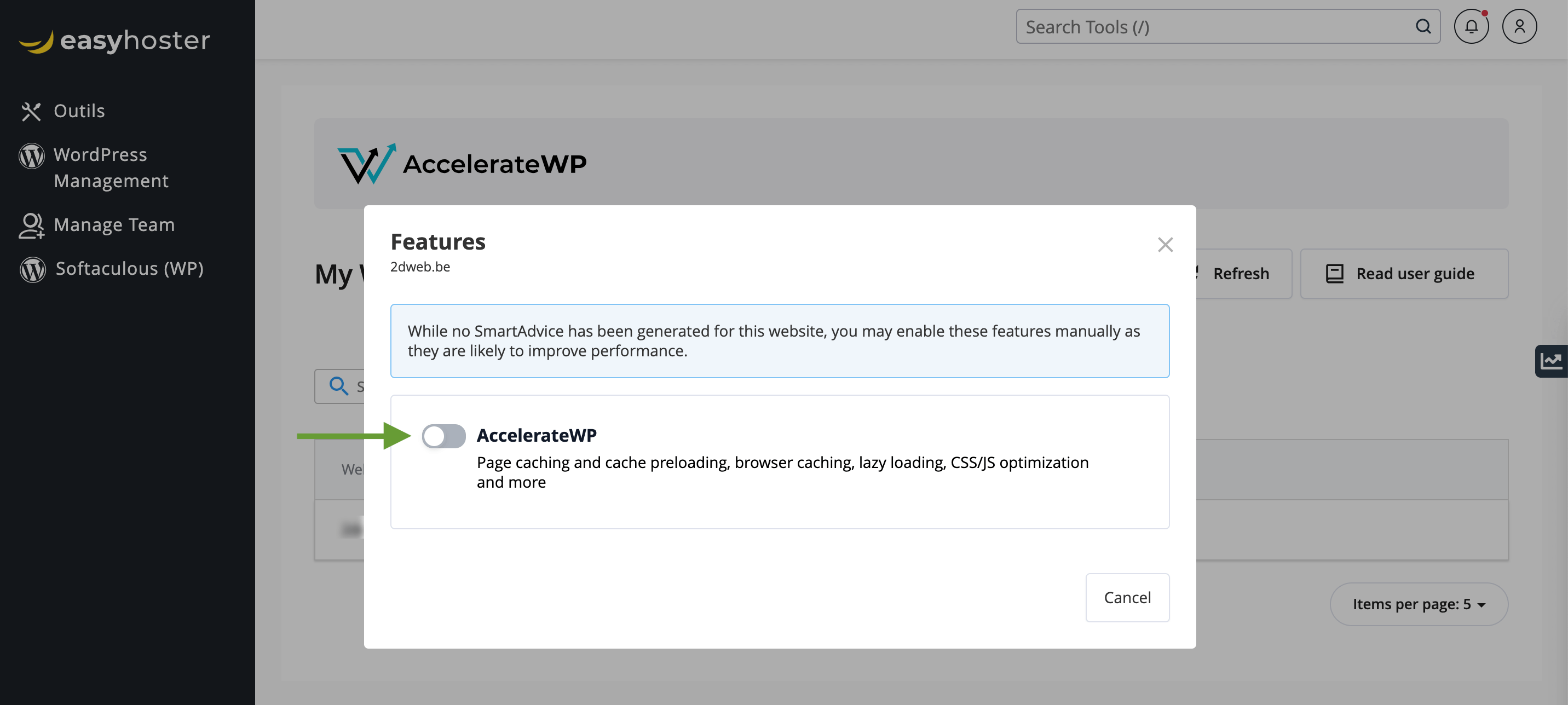Click the Outils tools icon in sidebar
This screenshot has width=1568, height=705.
click(x=31, y=112)
